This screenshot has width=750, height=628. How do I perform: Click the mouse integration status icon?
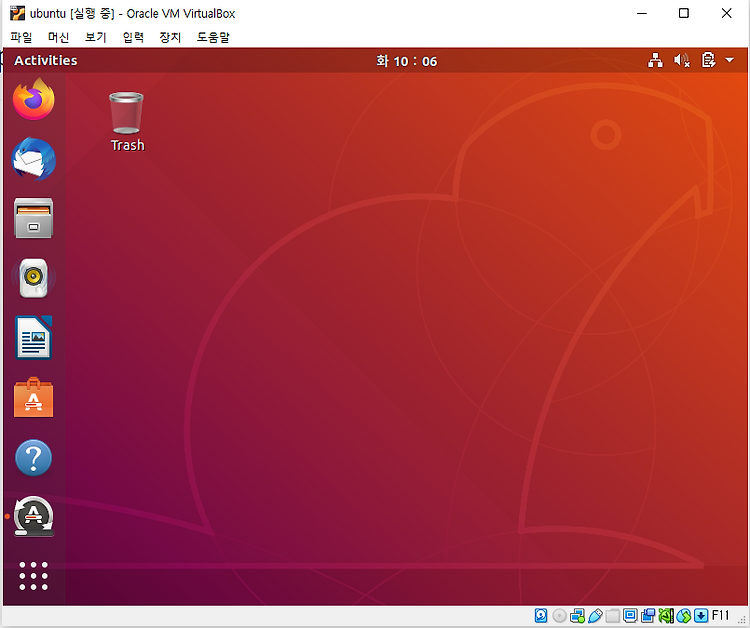[x=684, y=616]
